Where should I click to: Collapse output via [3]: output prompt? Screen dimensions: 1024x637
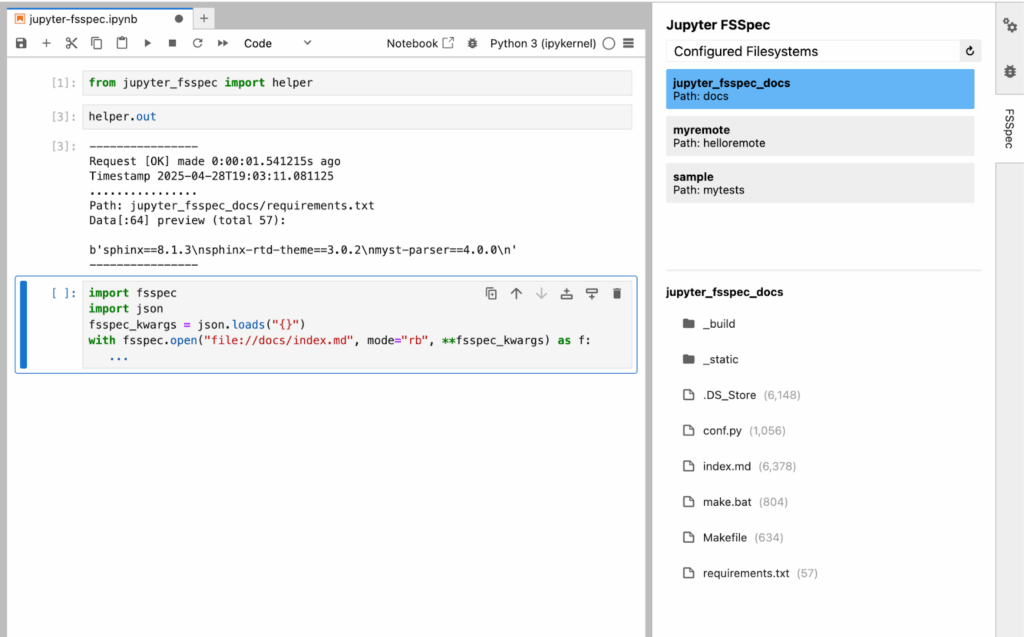coord(64,146)
